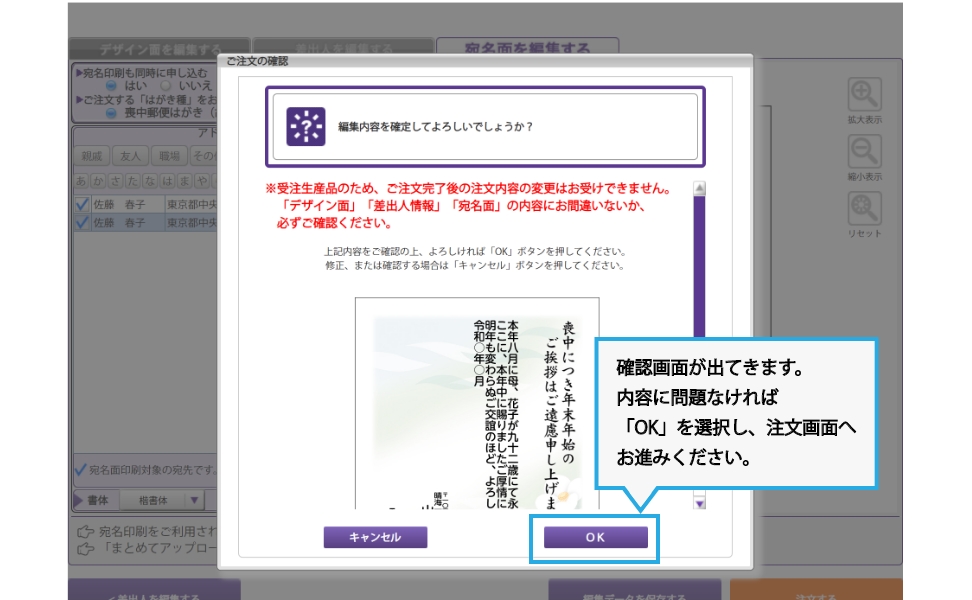This screenshot has height=600, width=972.
Task: Switch to the デザイン面を編集する tab
Action: click(x=160, y=48)
